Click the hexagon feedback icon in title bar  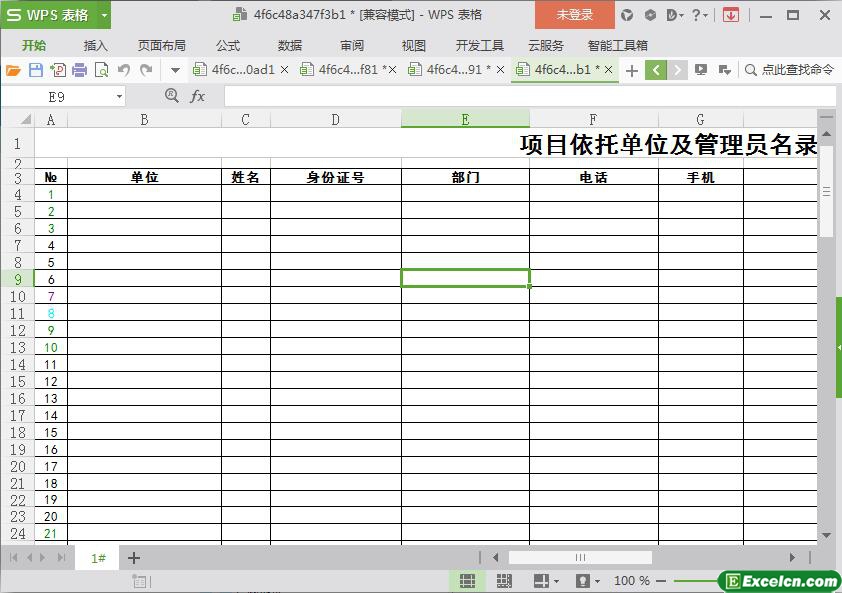[650, 15]
